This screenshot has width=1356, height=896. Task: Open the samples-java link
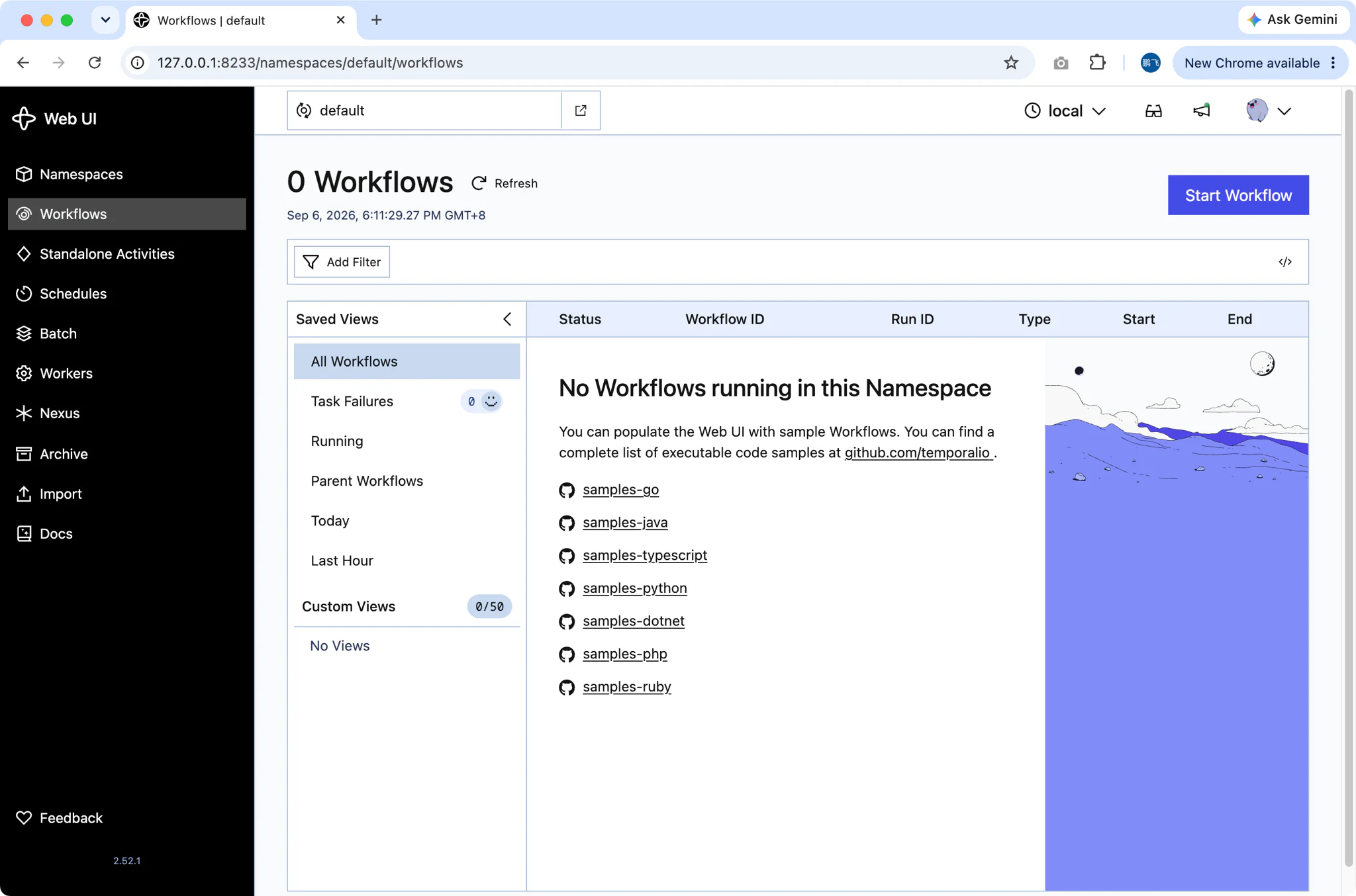pyautogui.click(x=625, y=522)
